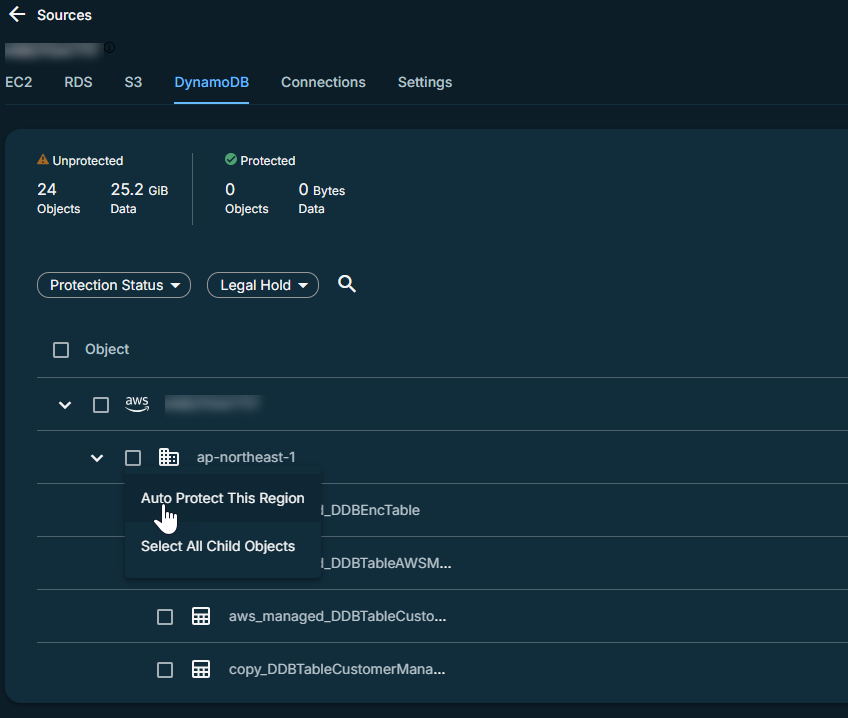Collapse the ap-northeast-1 region chevron
The image size is (848, 718).
(97, 458)
